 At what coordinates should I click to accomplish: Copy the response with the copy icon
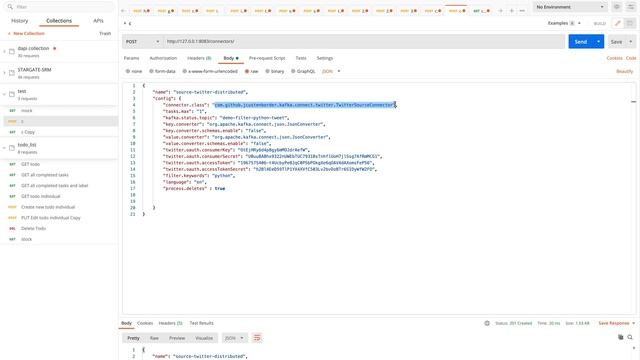tap(620, 337)
